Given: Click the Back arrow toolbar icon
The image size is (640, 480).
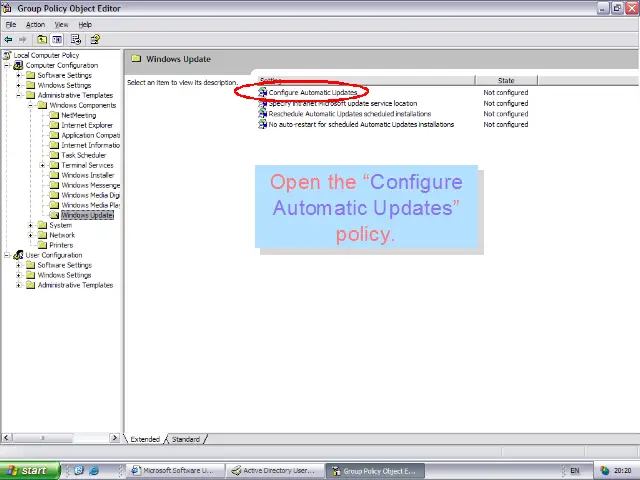Looking at the screenshot, I should point(8,39).
